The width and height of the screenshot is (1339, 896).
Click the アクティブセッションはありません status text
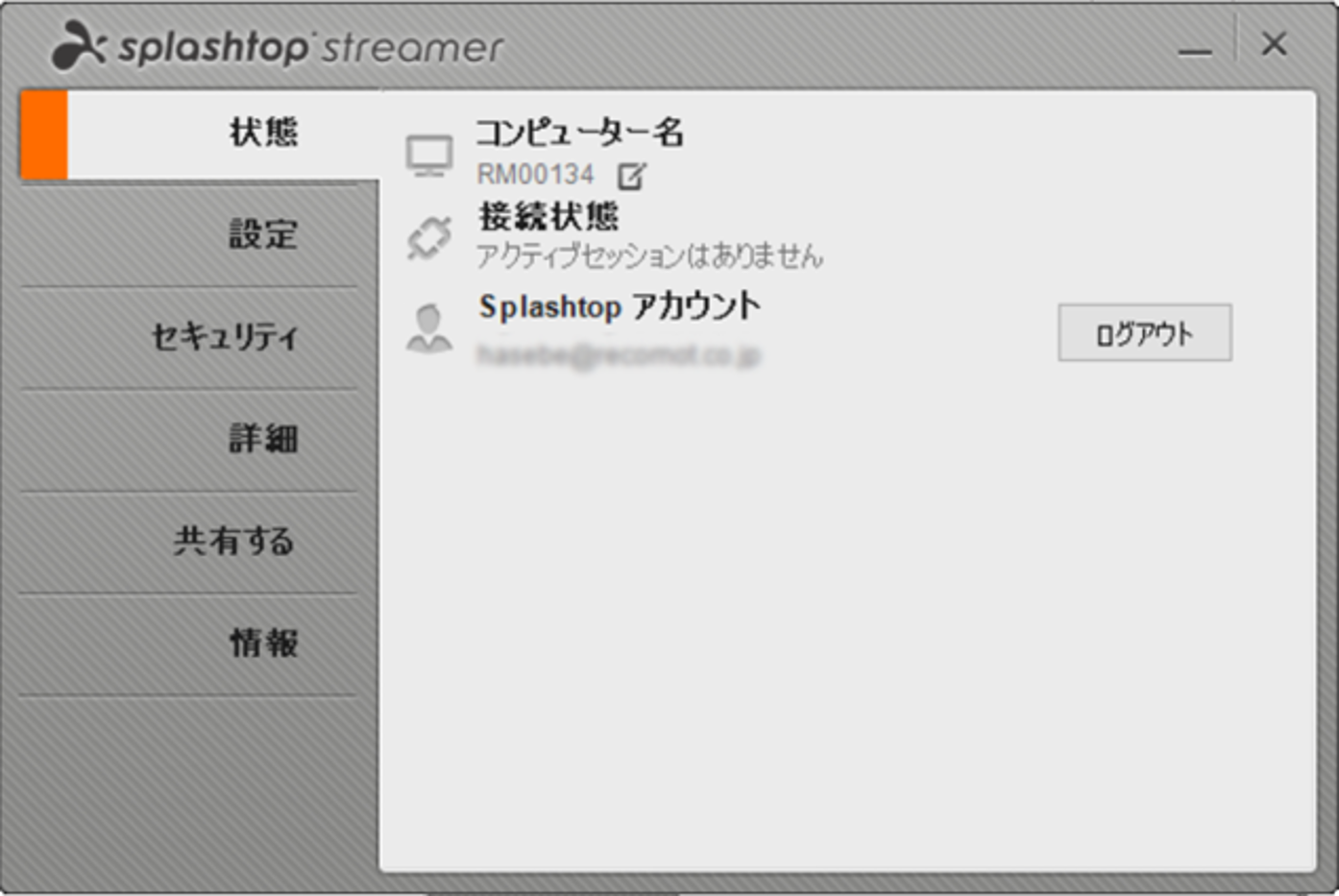(649, 255)
